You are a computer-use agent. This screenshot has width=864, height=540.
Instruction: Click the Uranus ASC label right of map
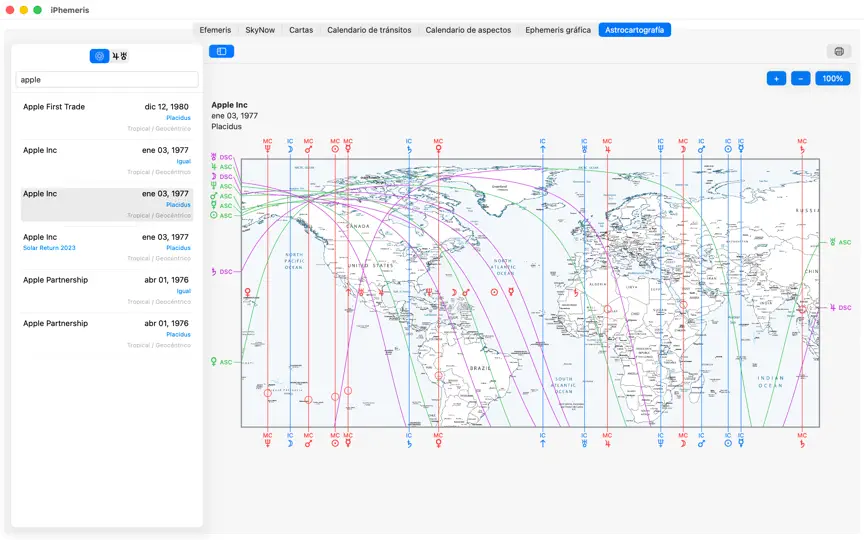point(840,242)
